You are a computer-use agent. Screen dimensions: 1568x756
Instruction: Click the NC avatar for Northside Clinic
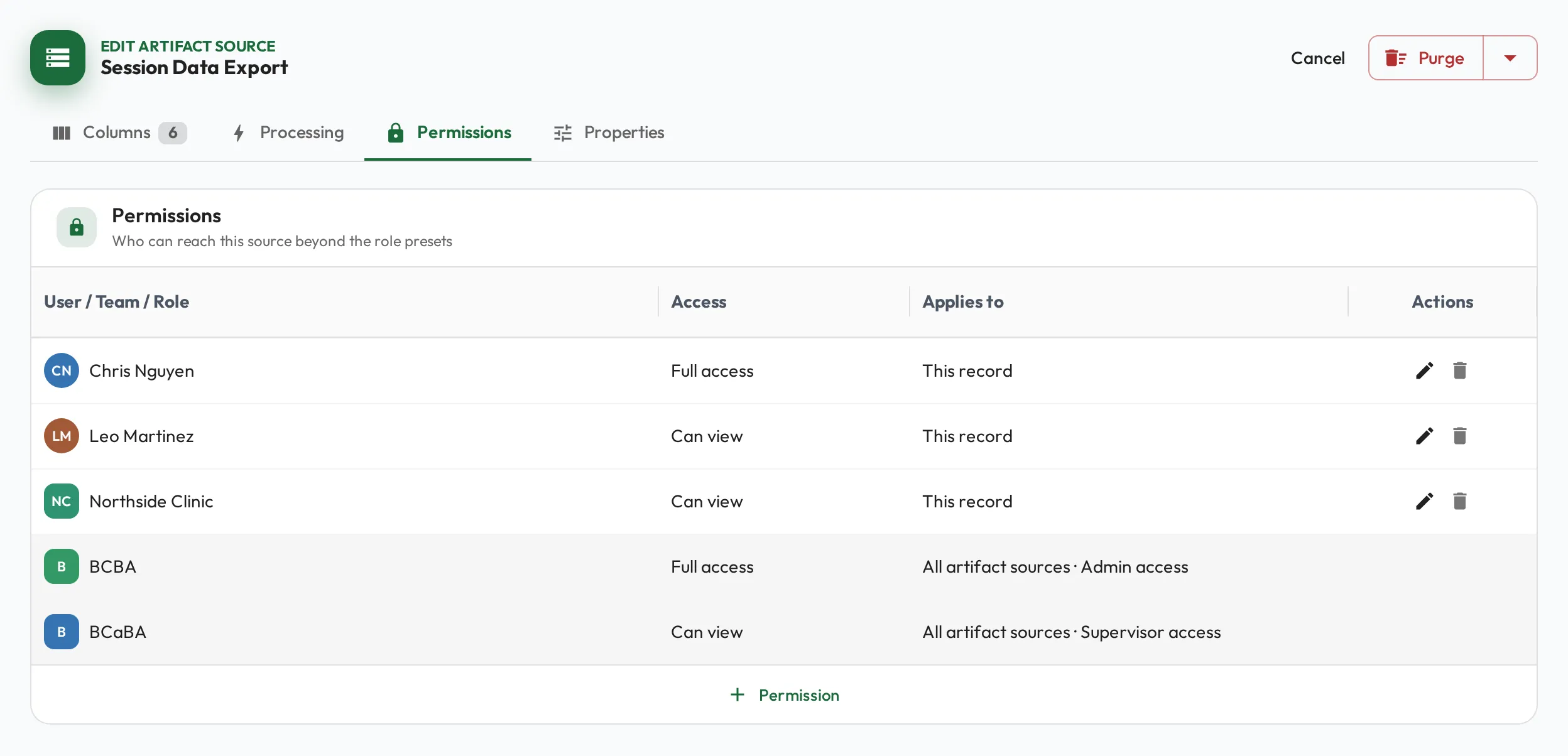click(62, 501)
